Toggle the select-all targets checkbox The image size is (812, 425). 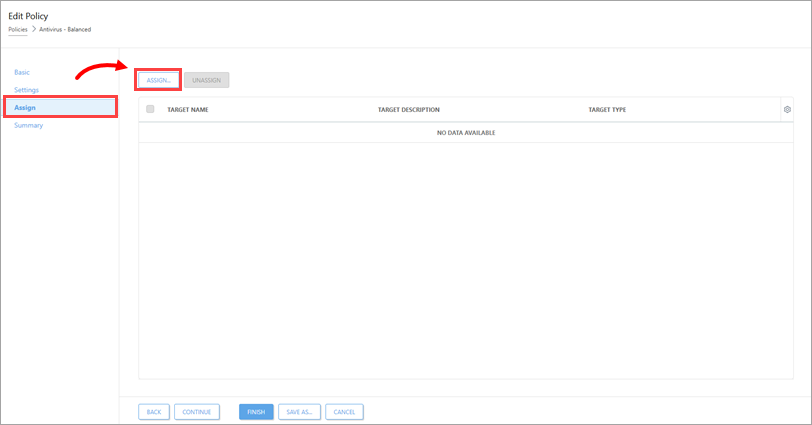click(x=150, y=109)
